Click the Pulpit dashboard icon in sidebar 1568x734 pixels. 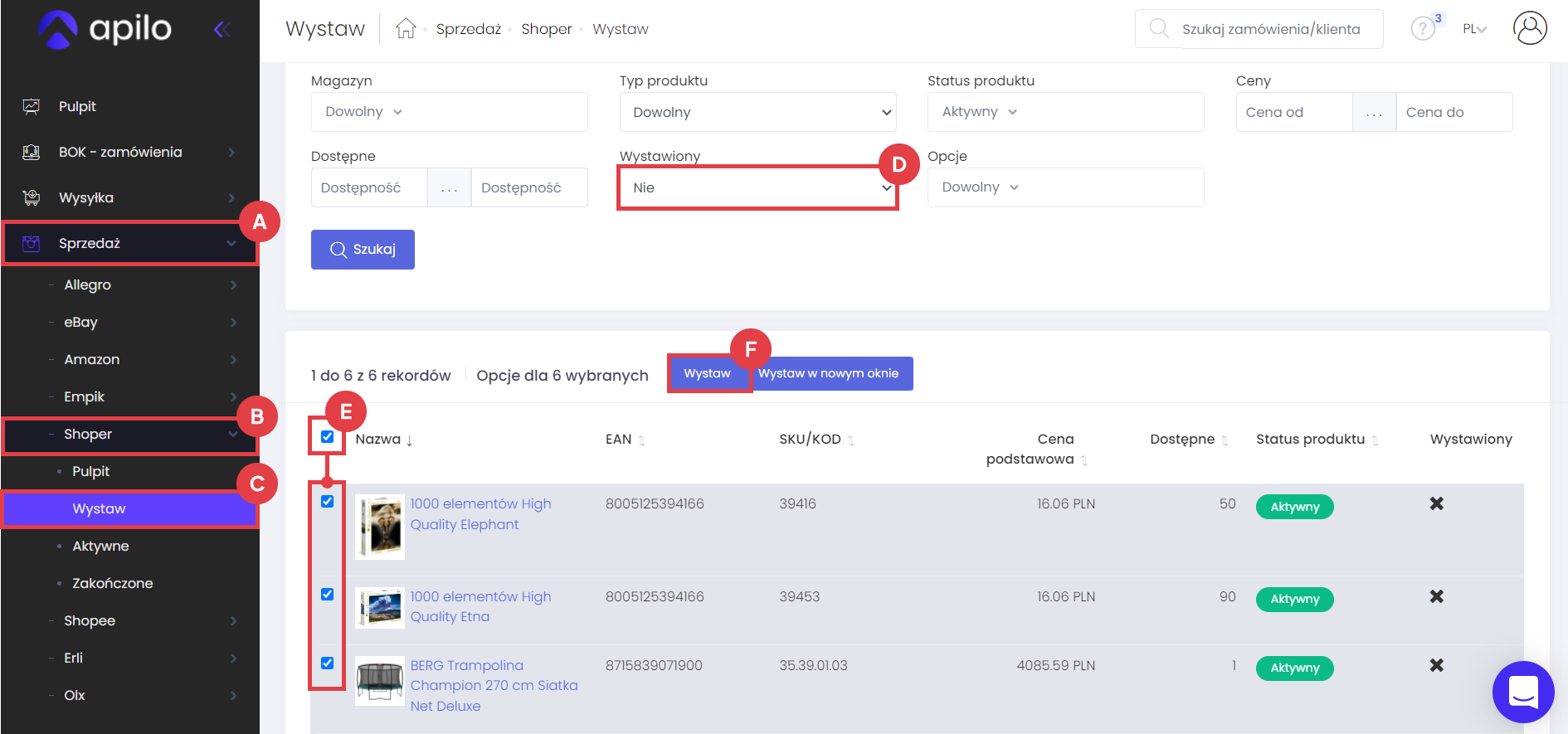point(32,106)
